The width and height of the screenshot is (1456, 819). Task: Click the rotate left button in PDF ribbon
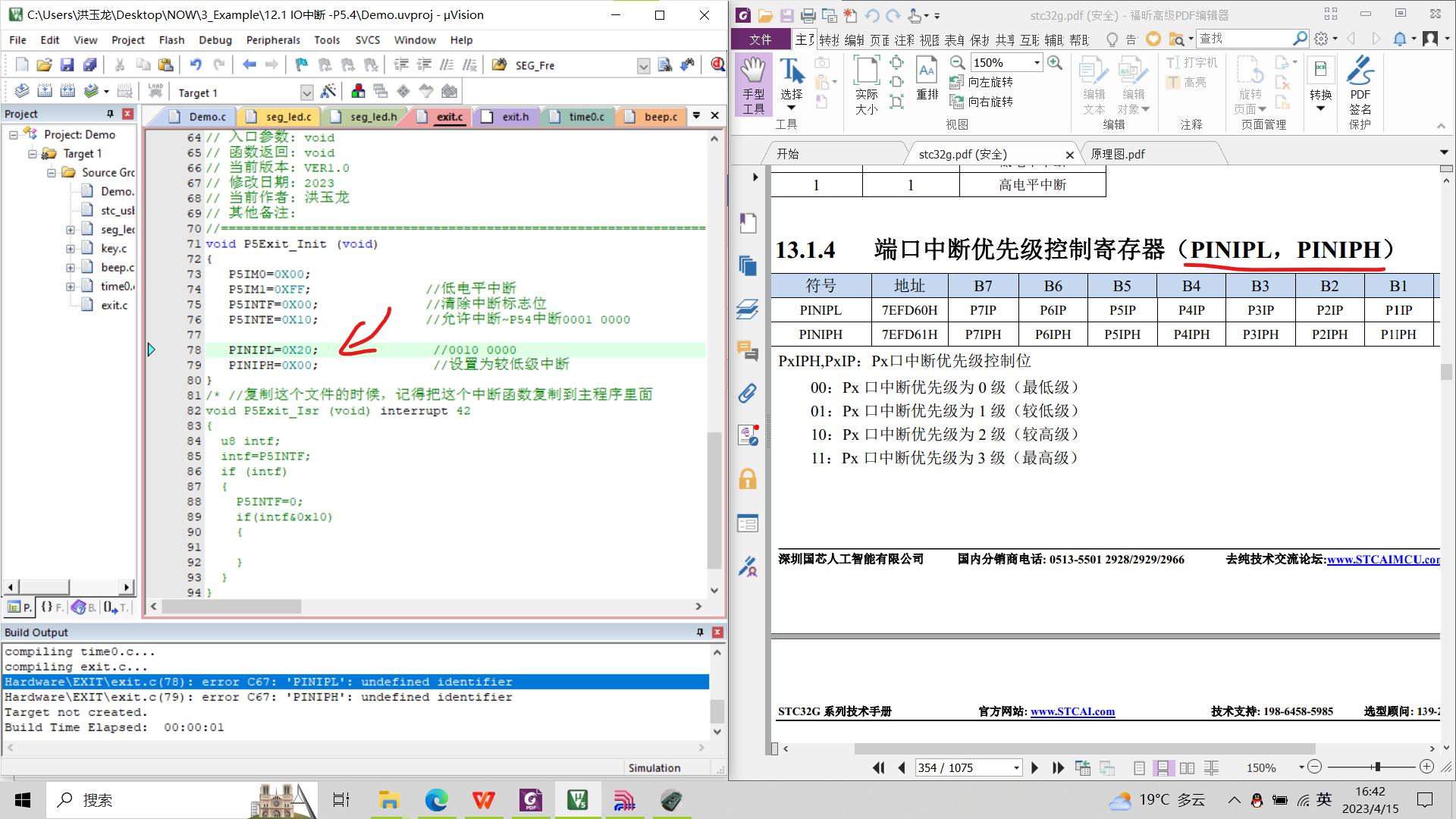coord(983,82)
